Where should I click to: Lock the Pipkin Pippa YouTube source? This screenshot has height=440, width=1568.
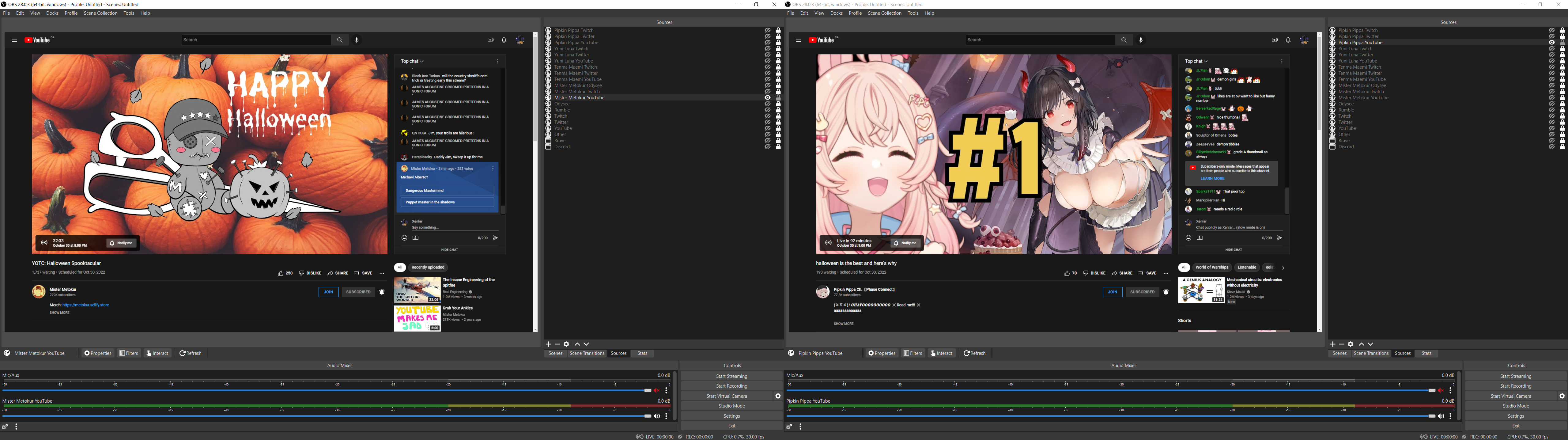point(1562,43)
